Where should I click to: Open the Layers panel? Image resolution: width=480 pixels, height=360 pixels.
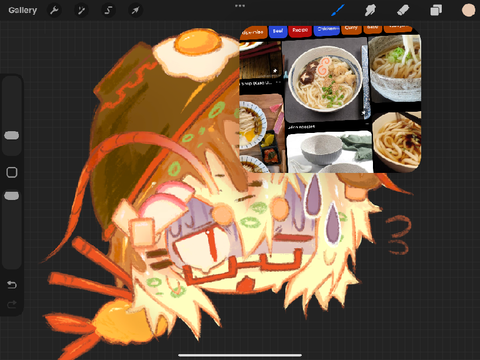click(436, 10)
